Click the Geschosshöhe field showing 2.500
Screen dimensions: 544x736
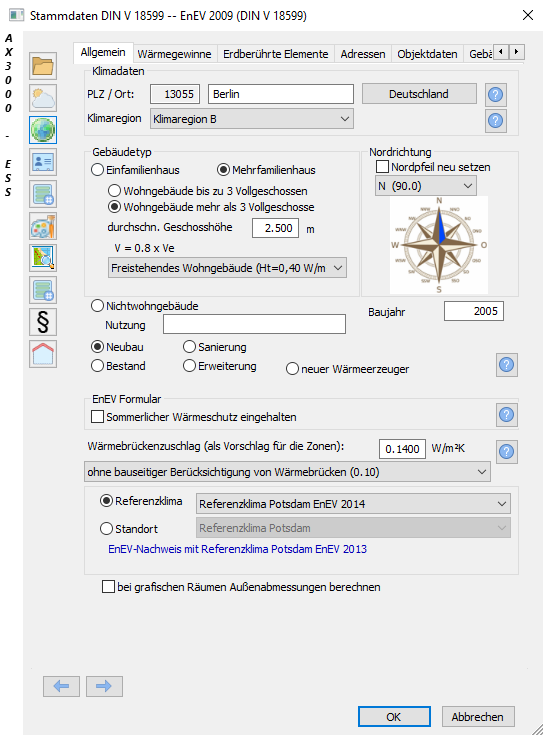(x=276, y=228)
